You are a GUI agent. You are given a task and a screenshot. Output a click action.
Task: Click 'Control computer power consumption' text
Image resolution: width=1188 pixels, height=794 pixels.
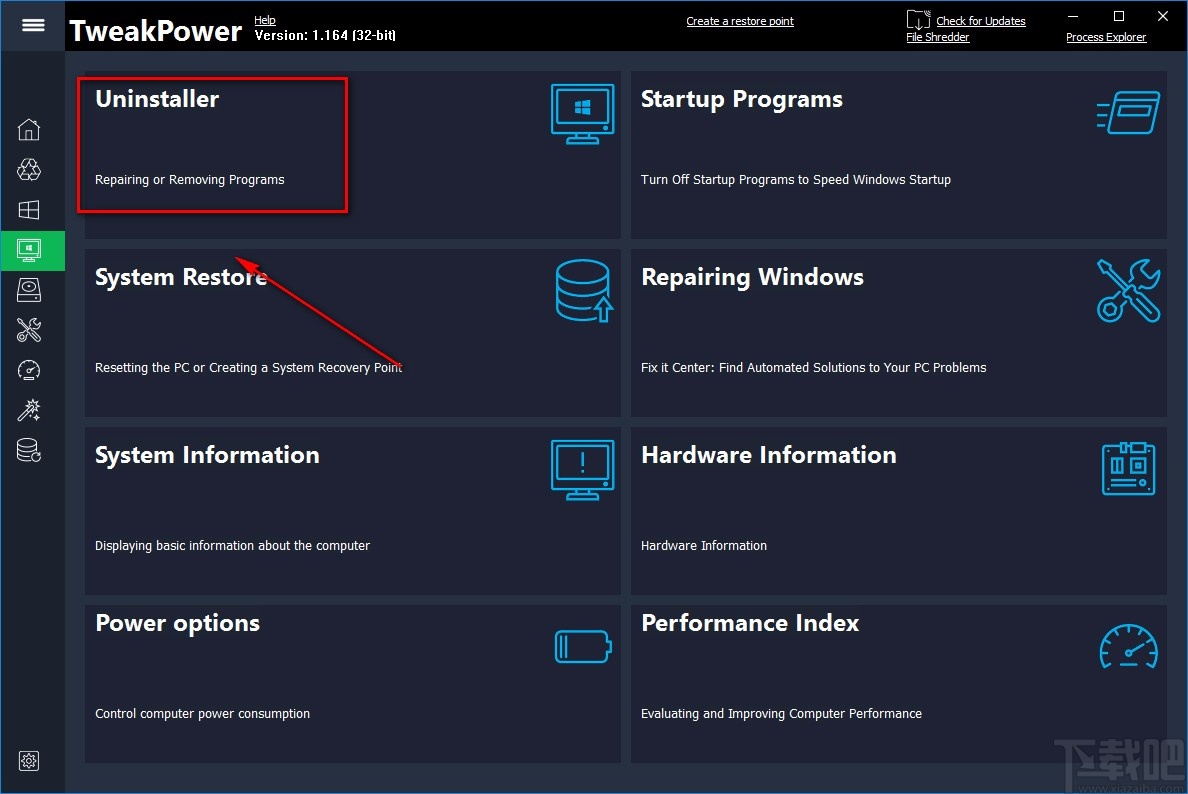202,714
